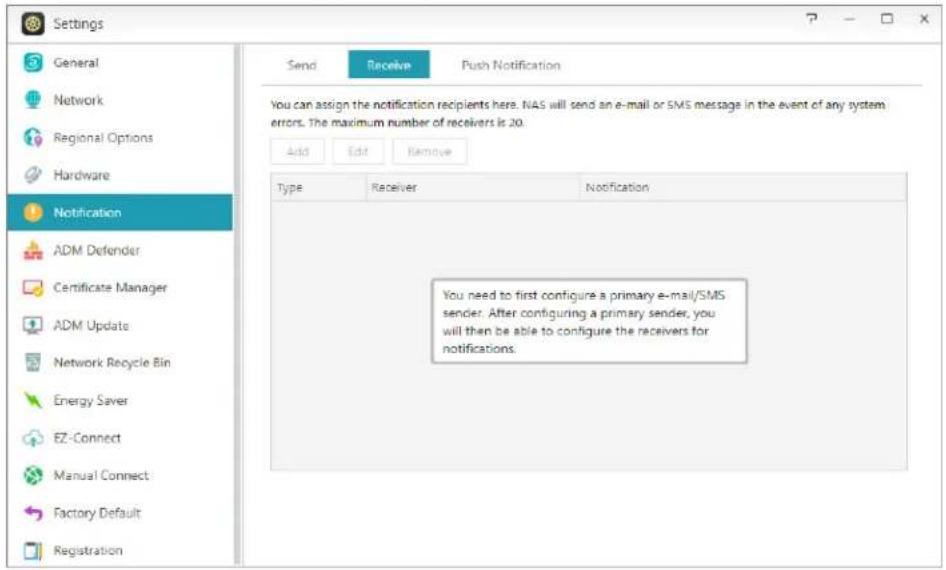Image resolution: width=946 pixels, height=570 pixels.
Task: Click the ADM Update icon
Action: pyautogui.click(x=33, y=325)
